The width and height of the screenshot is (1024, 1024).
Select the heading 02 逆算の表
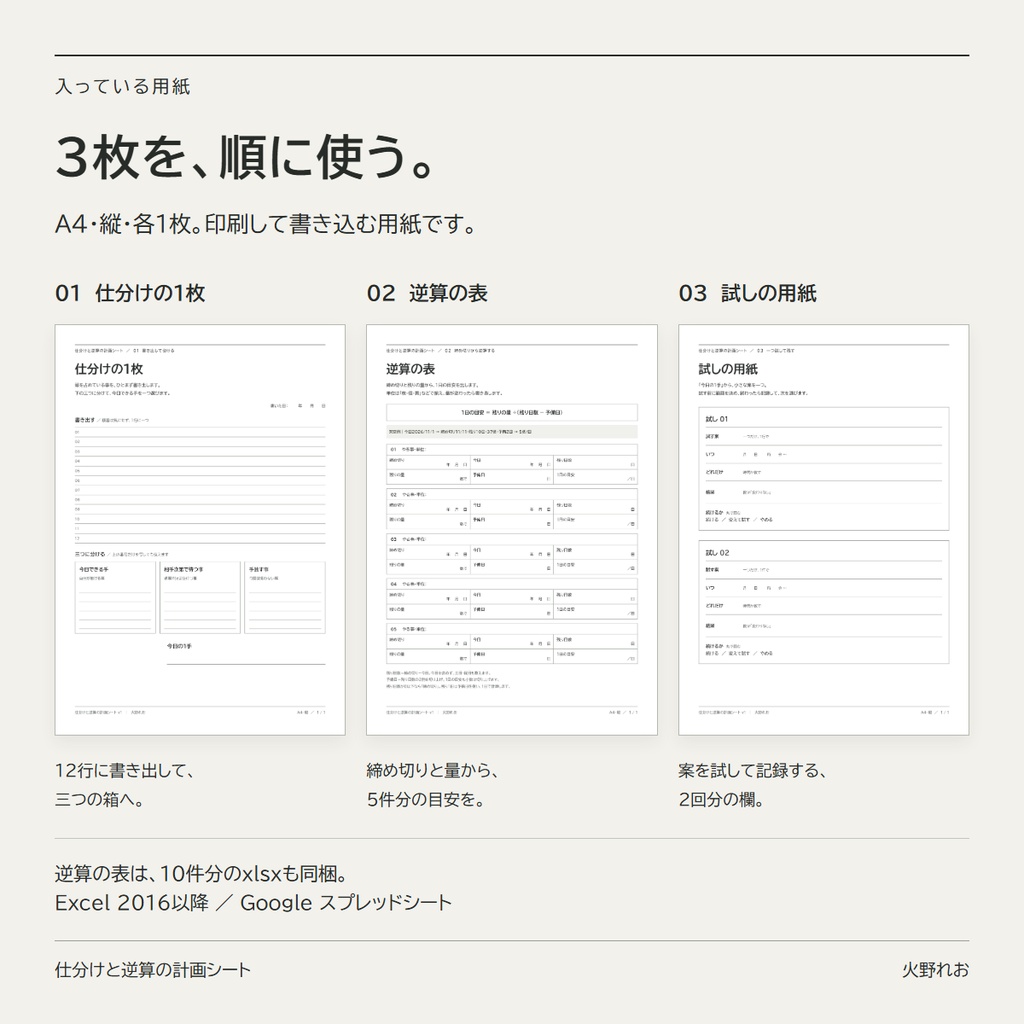[427, 293]
